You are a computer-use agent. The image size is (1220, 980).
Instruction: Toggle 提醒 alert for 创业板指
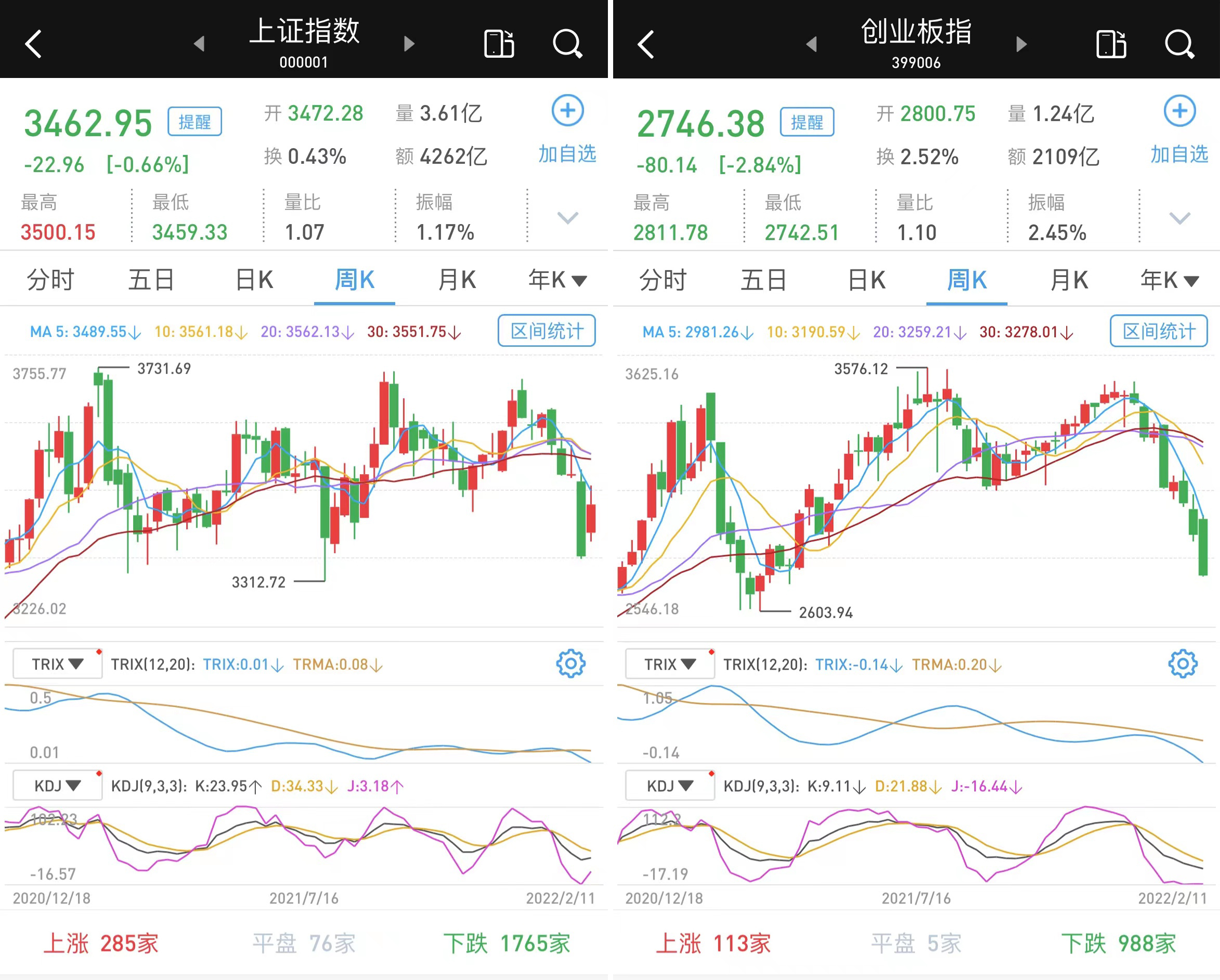(x=807, y=122)
